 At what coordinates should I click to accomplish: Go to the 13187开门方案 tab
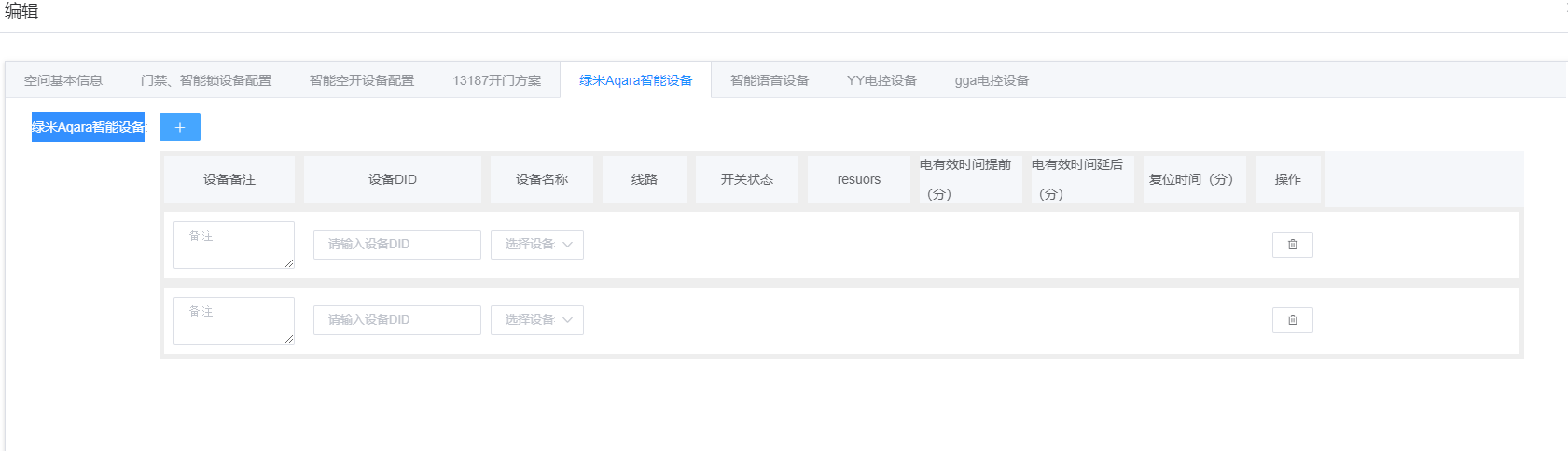coord(496,80)
